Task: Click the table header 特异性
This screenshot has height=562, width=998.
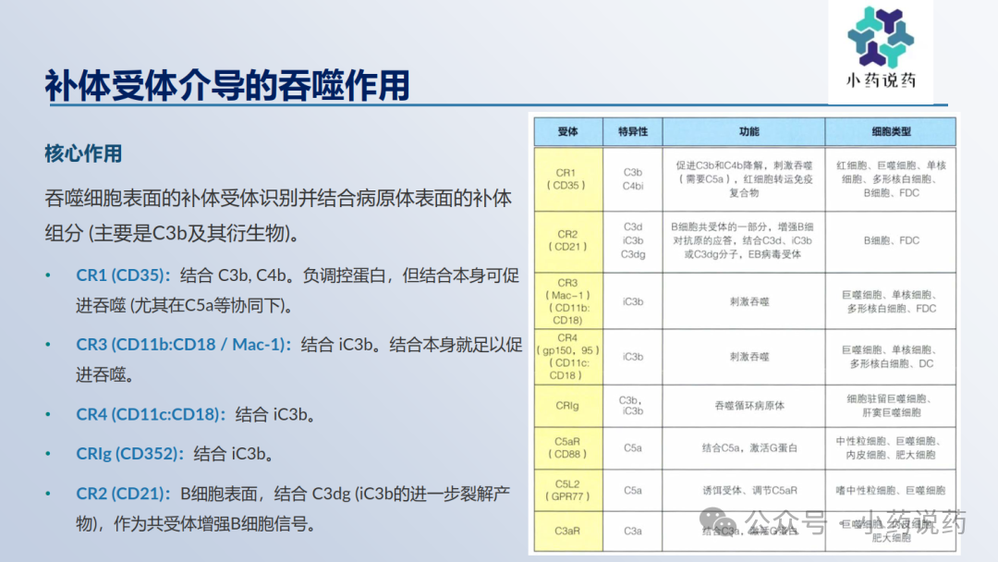Action: (633, 132)
